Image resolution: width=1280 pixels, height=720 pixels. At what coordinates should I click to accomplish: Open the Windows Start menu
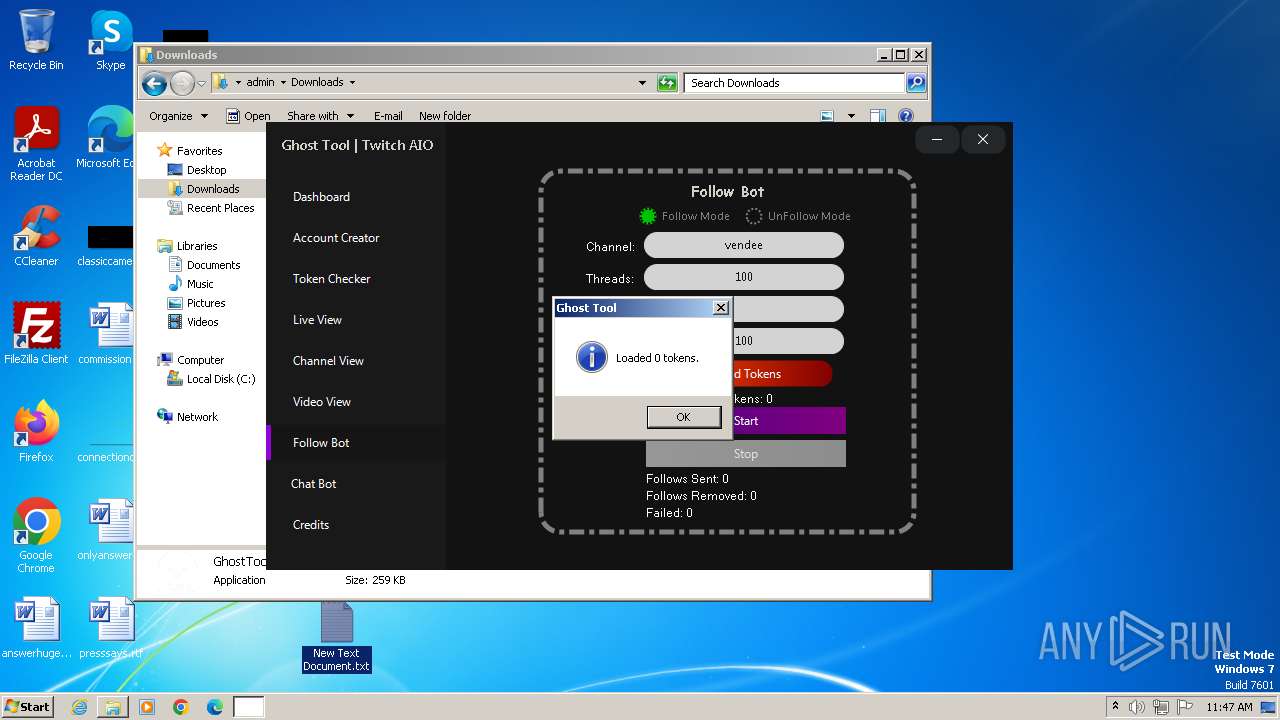click(27, 707)
